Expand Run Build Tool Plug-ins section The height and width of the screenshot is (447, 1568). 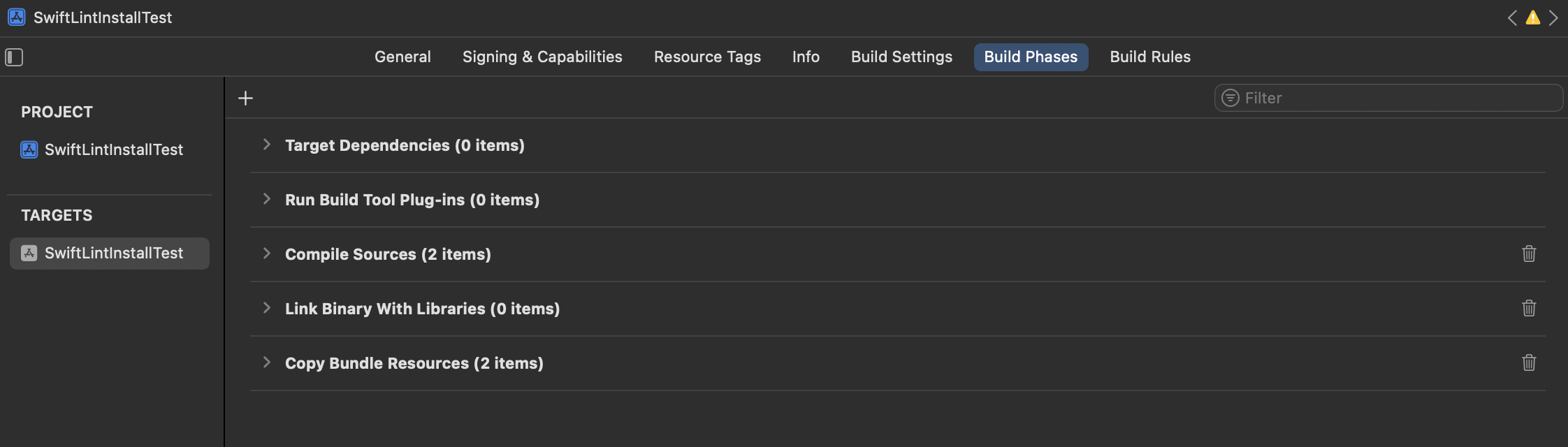[266, 199]
